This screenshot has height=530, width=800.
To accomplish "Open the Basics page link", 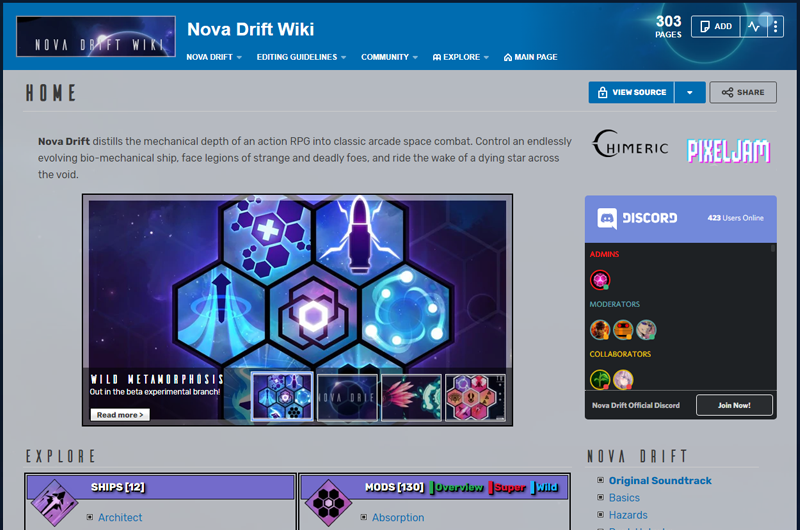I will coord(624,498).
